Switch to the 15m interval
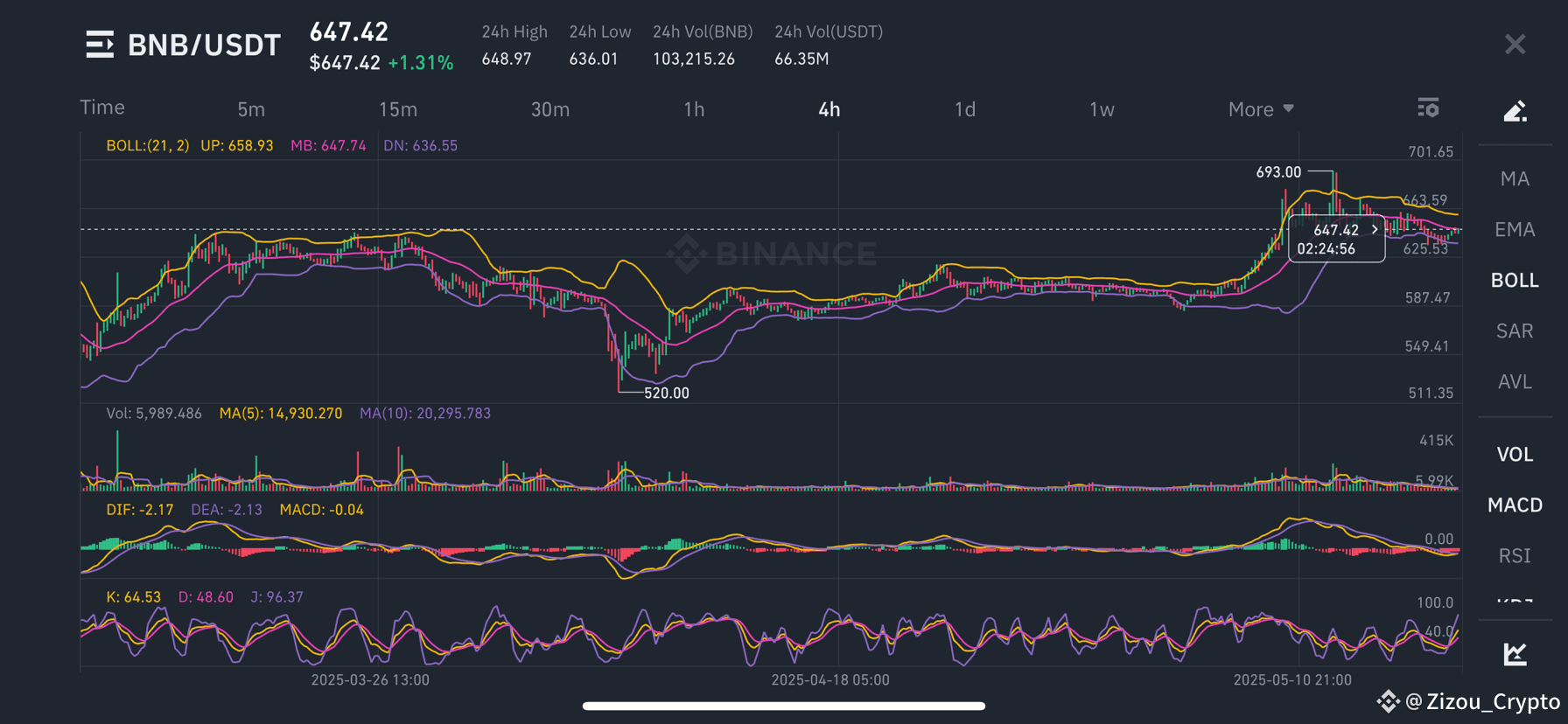Image resolution: width=1568 pixels, height=724 pixels. (x=398, y=109)
